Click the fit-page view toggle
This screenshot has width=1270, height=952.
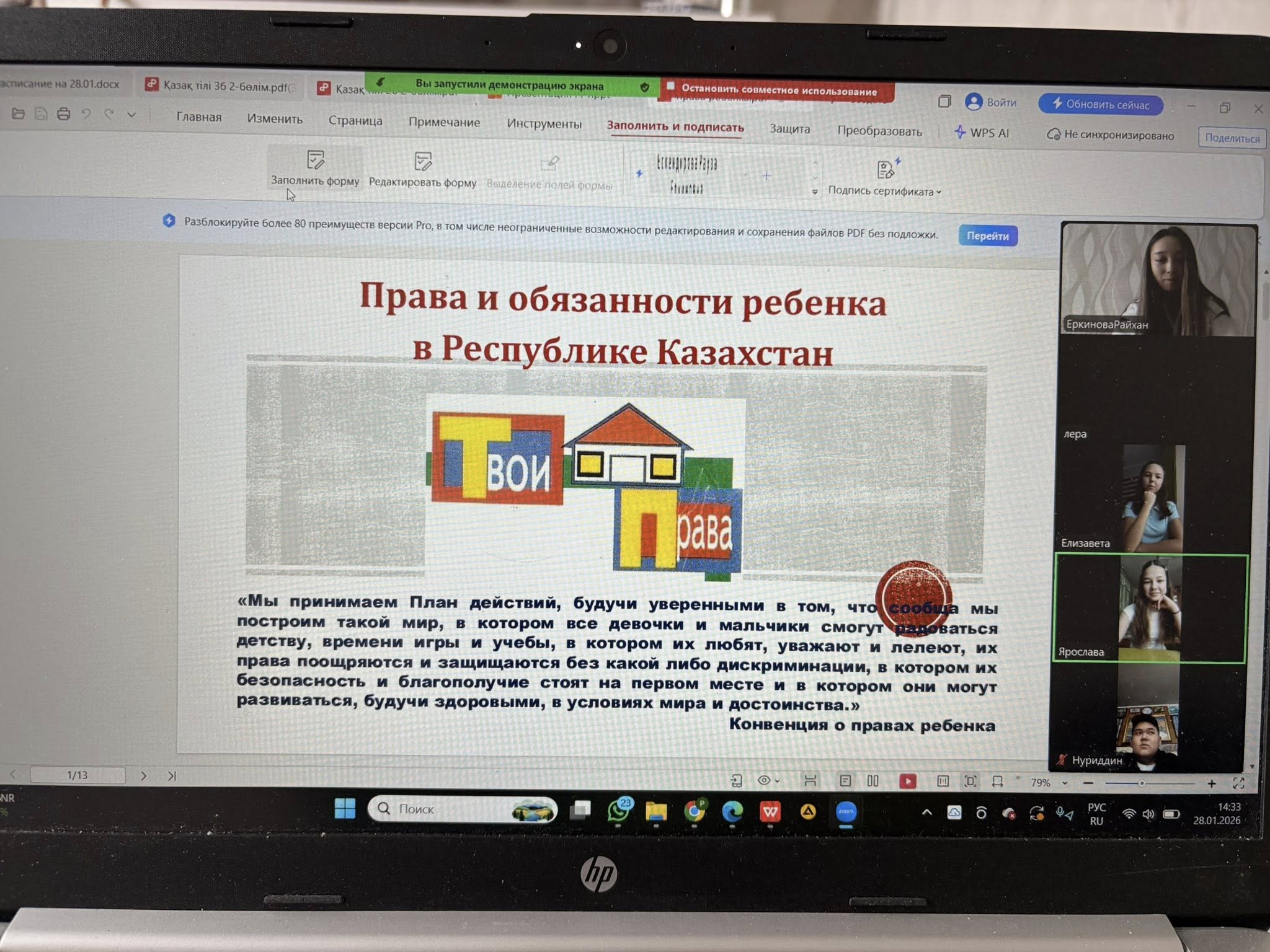point(970,782)
